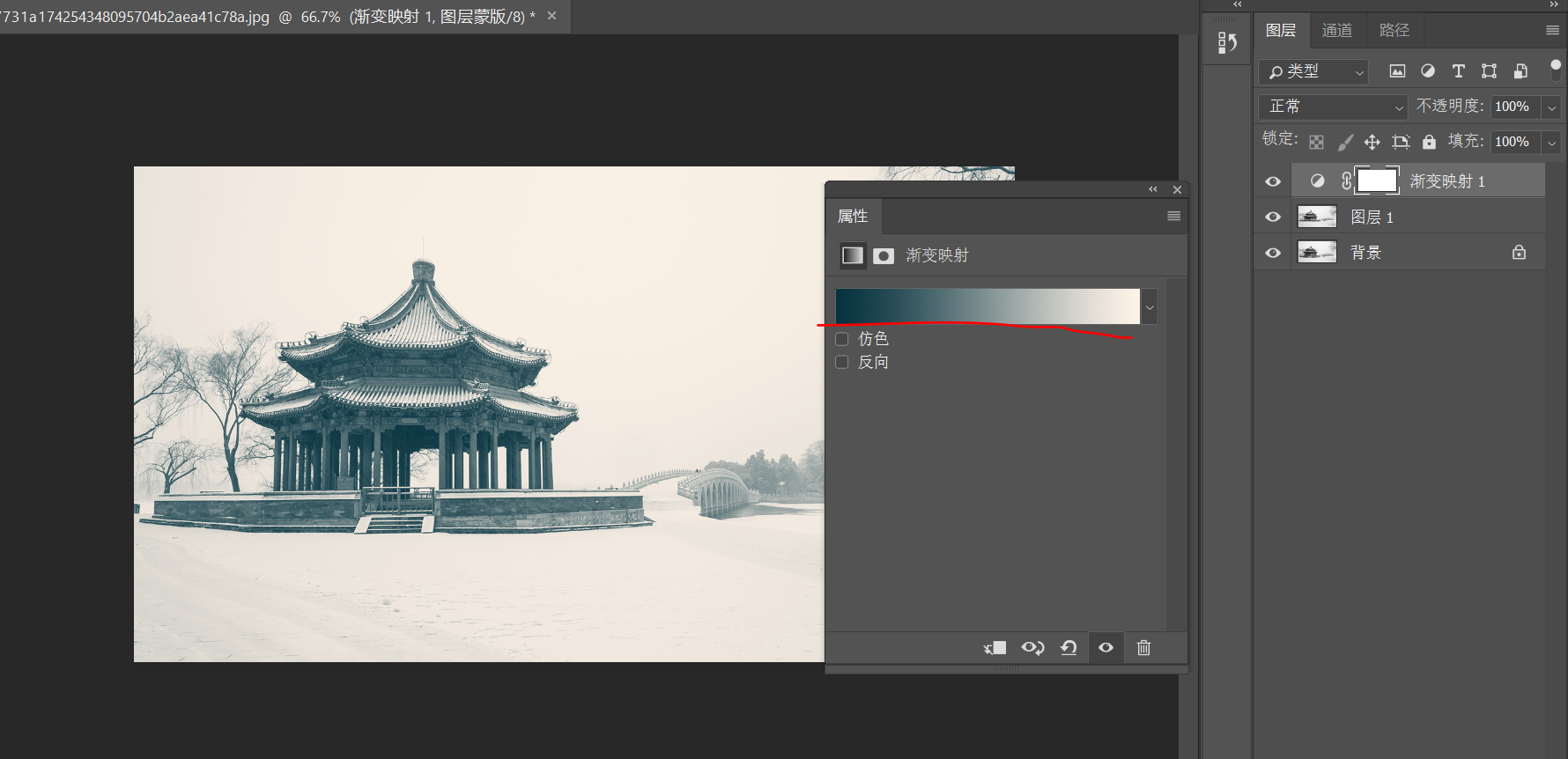Image resolution: width=1568 pixels, height=759 pixels.
Task: Lock layer position with move icon
Action: point(1372,142)
